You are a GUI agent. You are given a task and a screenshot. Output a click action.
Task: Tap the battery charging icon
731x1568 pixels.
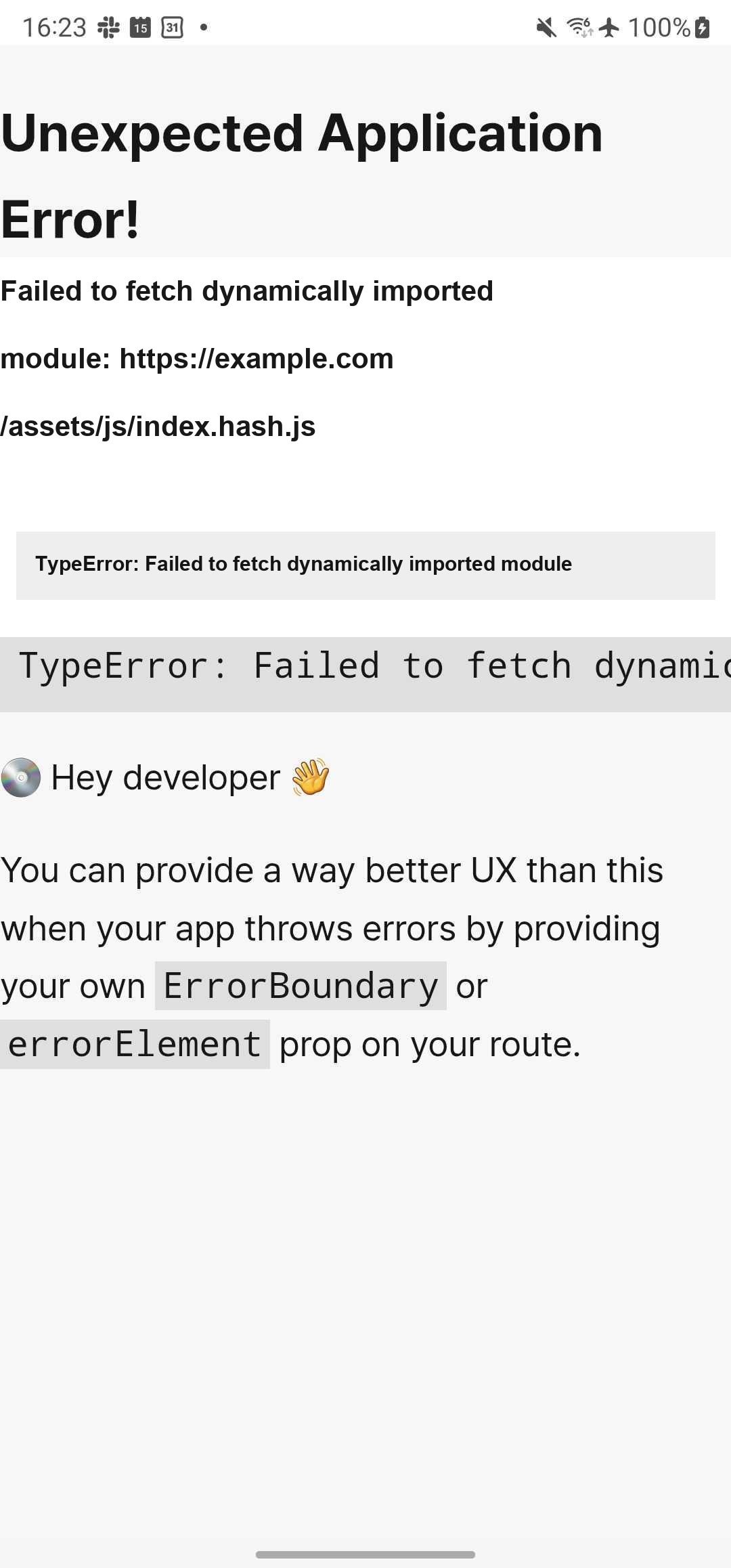pyautogui.click(x=703, y=28)
